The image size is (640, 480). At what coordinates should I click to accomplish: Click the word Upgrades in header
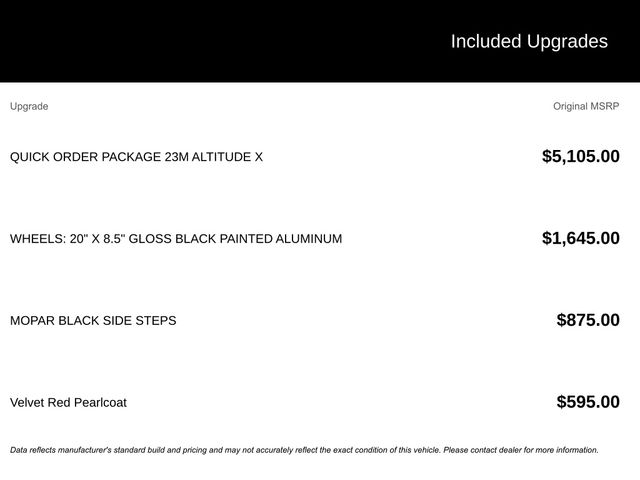pyautogui.click(x=567, y=42)
